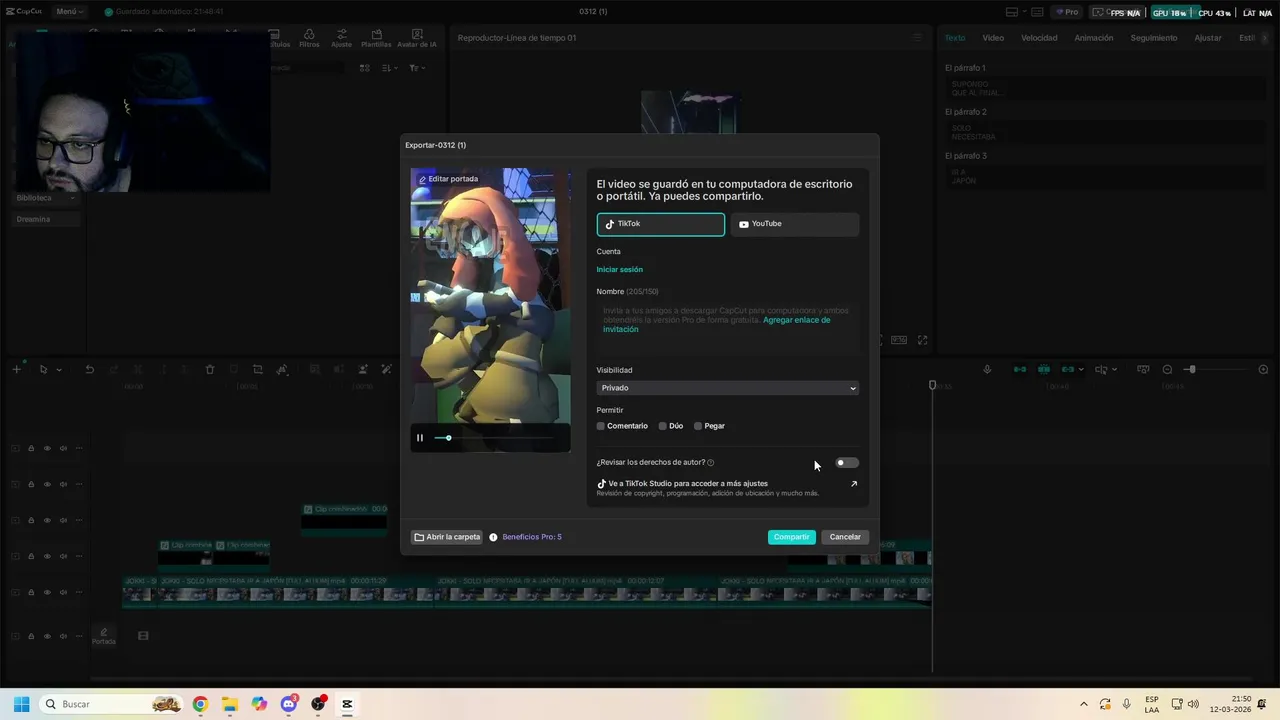Click the Portada cover button in timeline
This screenshot has height=720, width=1280.
click(104, 636)
